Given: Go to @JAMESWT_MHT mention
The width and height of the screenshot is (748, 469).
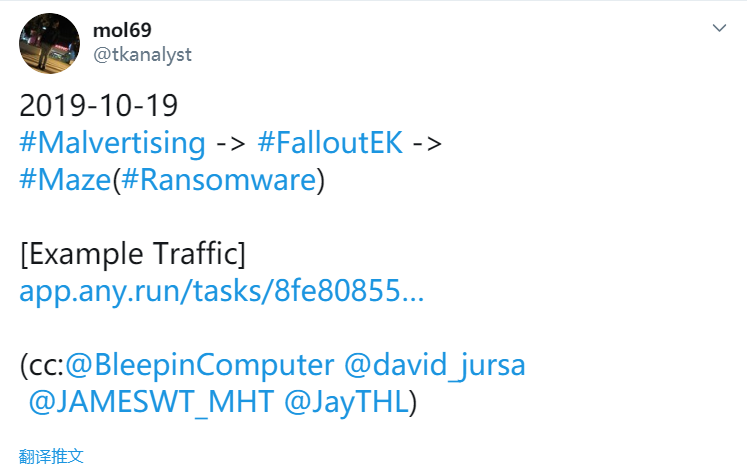Looking at the screenshot, I should [x=151, y=402].
